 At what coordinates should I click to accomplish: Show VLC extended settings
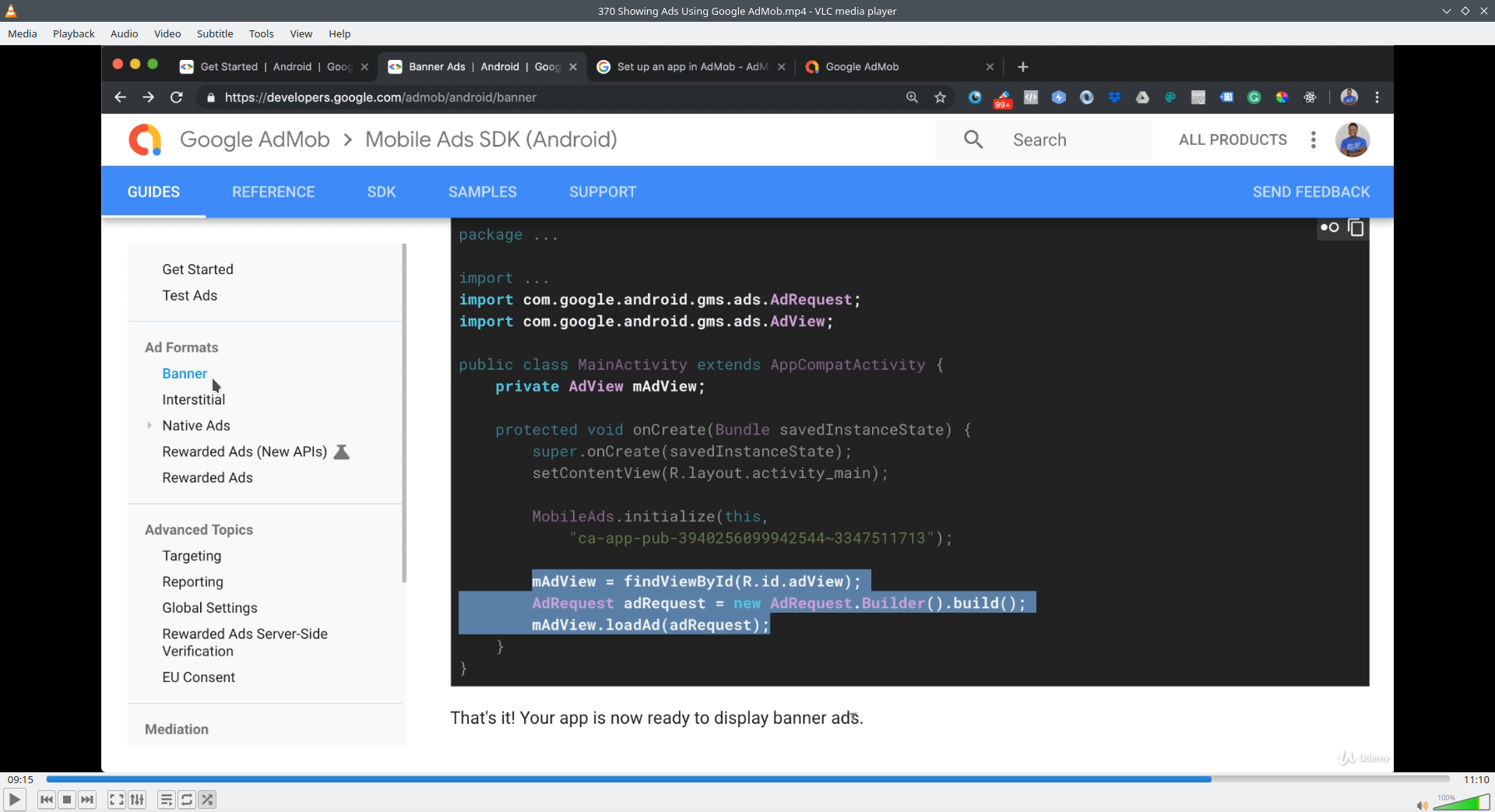pyautogui.click(x=137, y=800)
